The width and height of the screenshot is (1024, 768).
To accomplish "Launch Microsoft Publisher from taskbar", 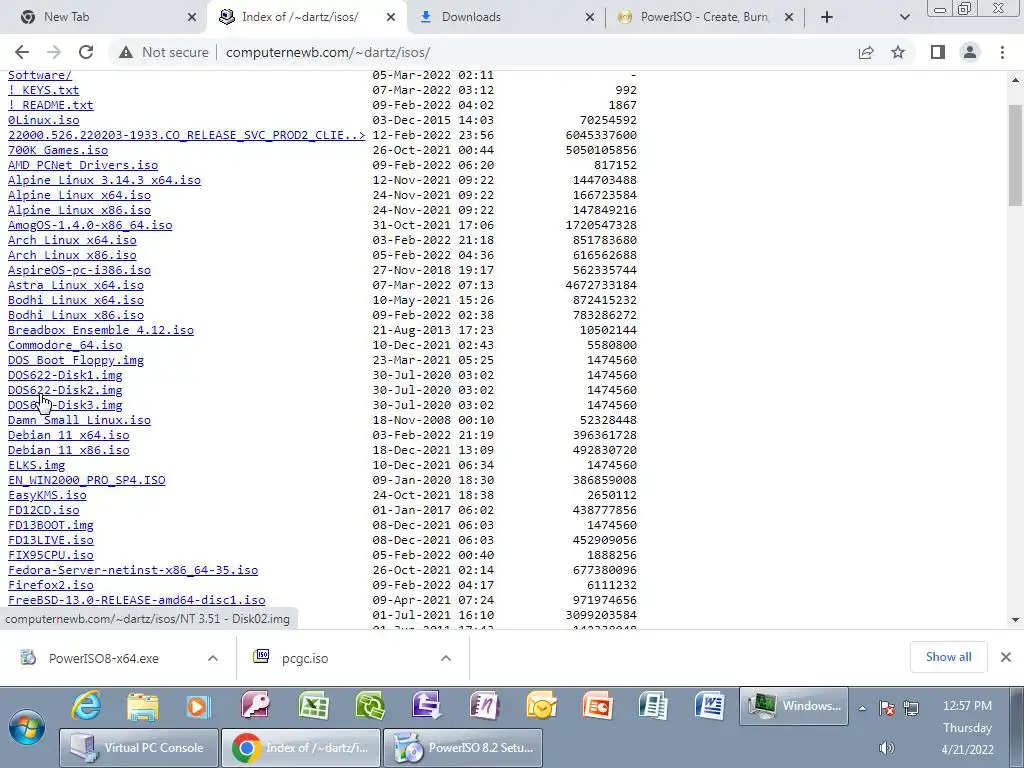I will point(653,707).
